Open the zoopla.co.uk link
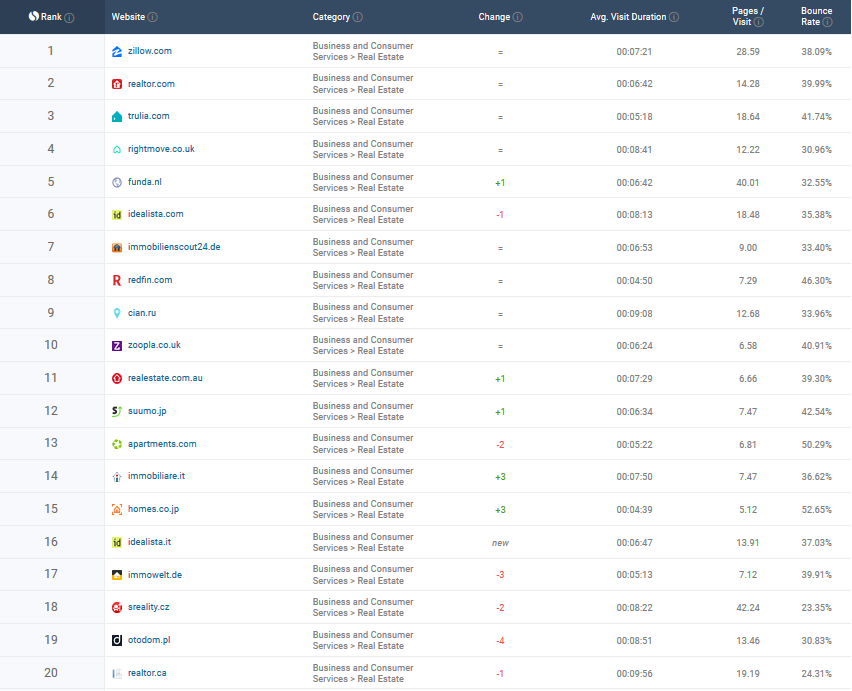This screenshot has height=691, width=852. tap(154, 346)
